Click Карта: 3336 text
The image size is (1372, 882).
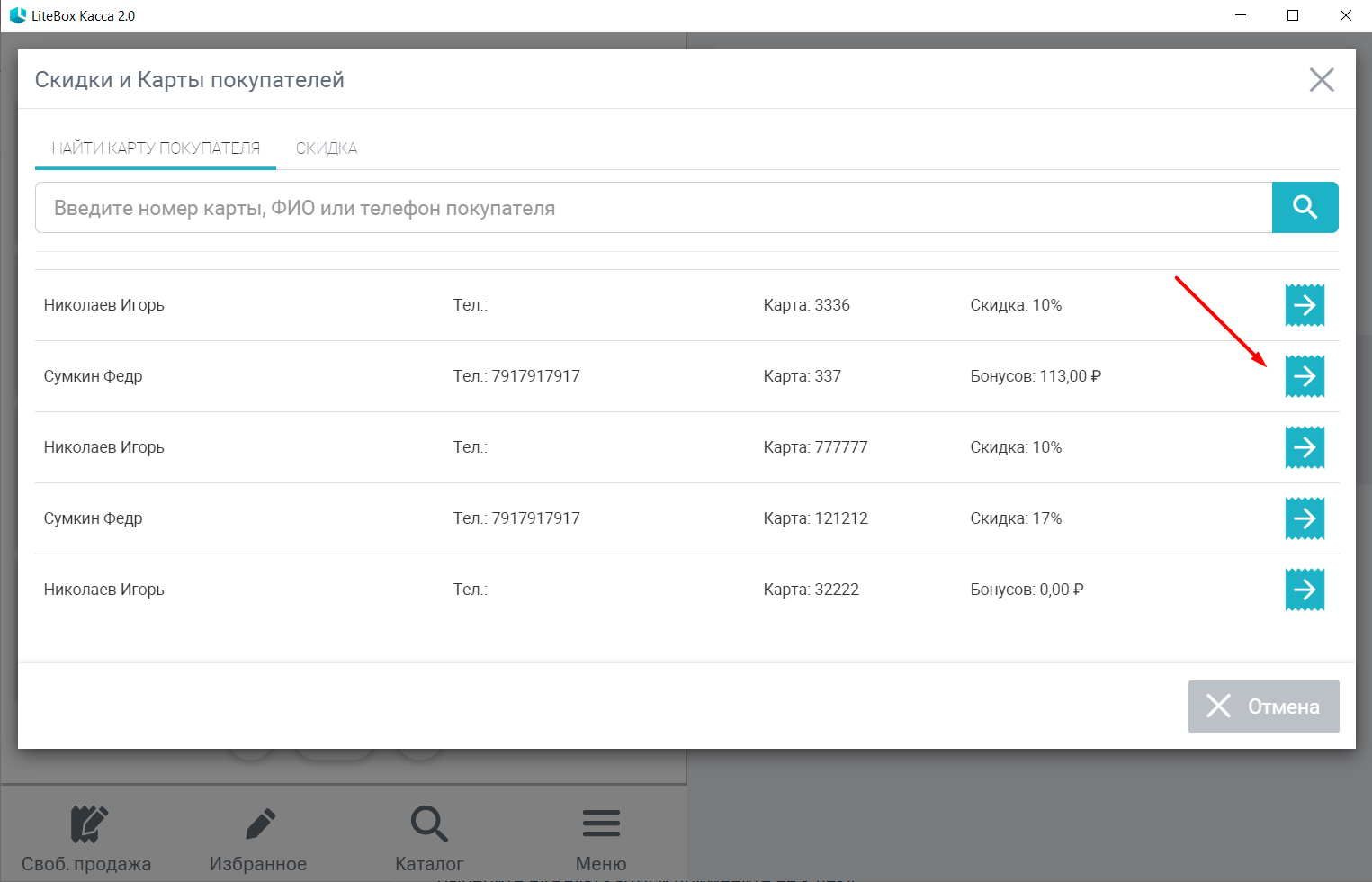click(x=806, y=305)
